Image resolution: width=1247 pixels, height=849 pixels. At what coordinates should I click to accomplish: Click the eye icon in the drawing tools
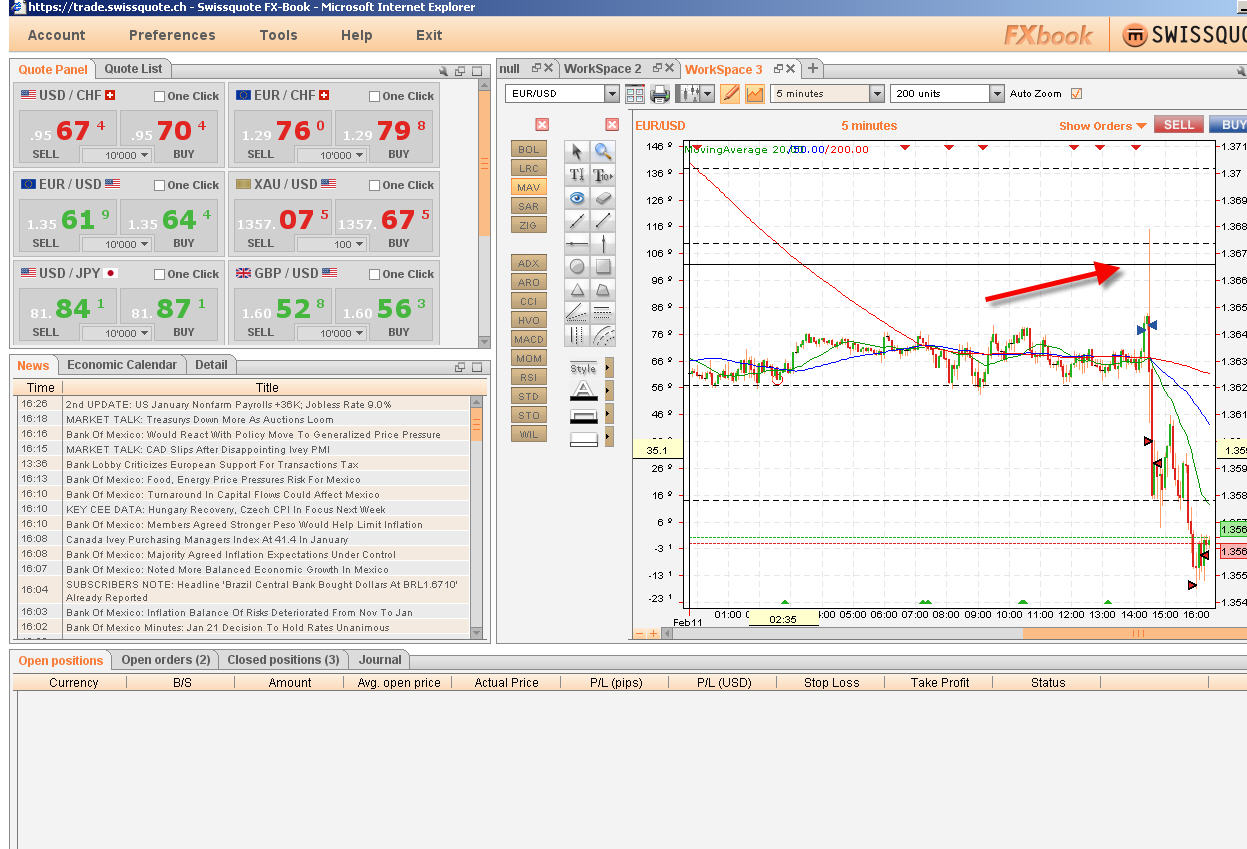[578, 198]
